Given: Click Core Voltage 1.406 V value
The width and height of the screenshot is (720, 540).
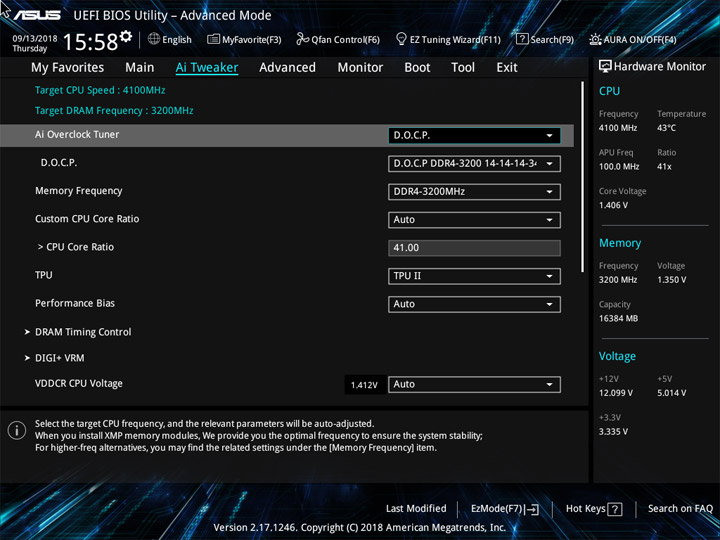Looking at the screenshot, I should (613, 205).
